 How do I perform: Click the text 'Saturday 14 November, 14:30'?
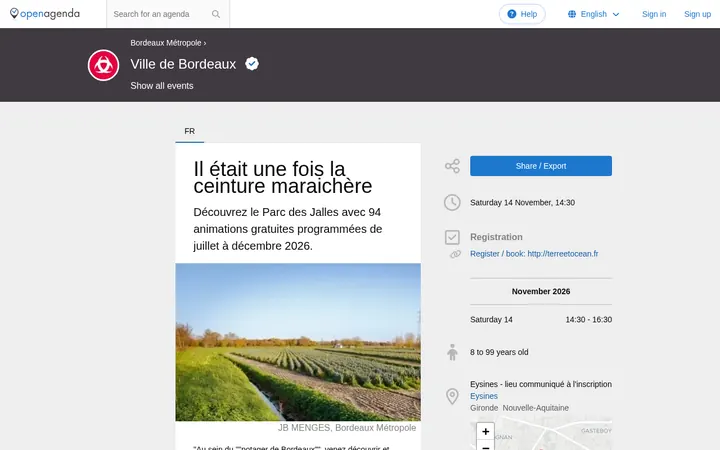(x=522, y=202)
